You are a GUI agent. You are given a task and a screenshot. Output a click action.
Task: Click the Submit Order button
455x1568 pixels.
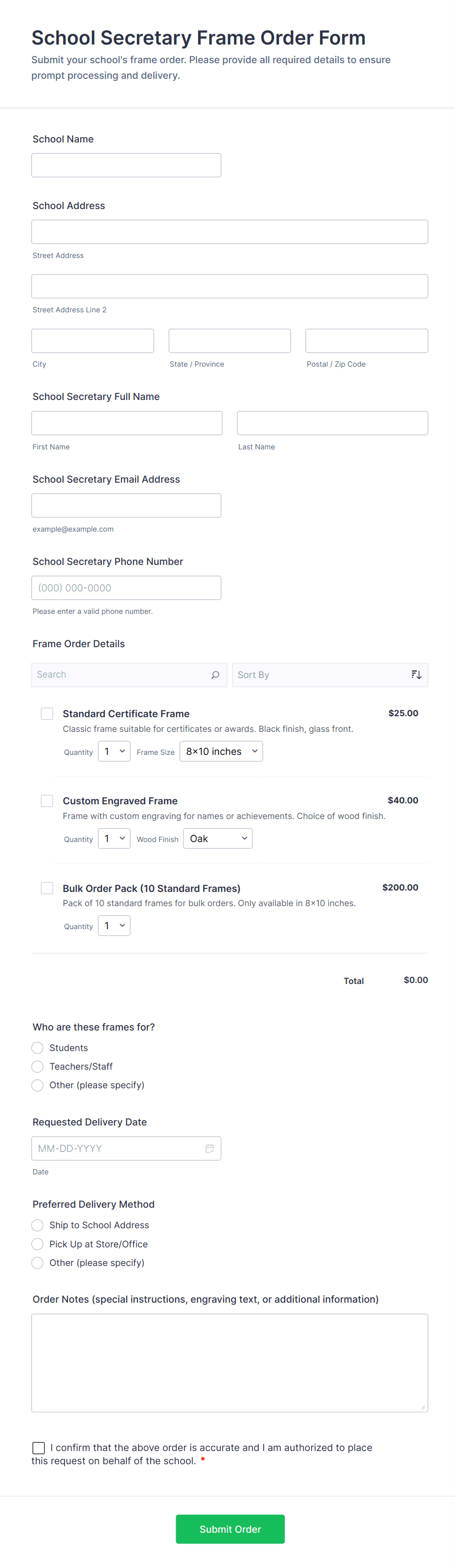click(230, 1529)
